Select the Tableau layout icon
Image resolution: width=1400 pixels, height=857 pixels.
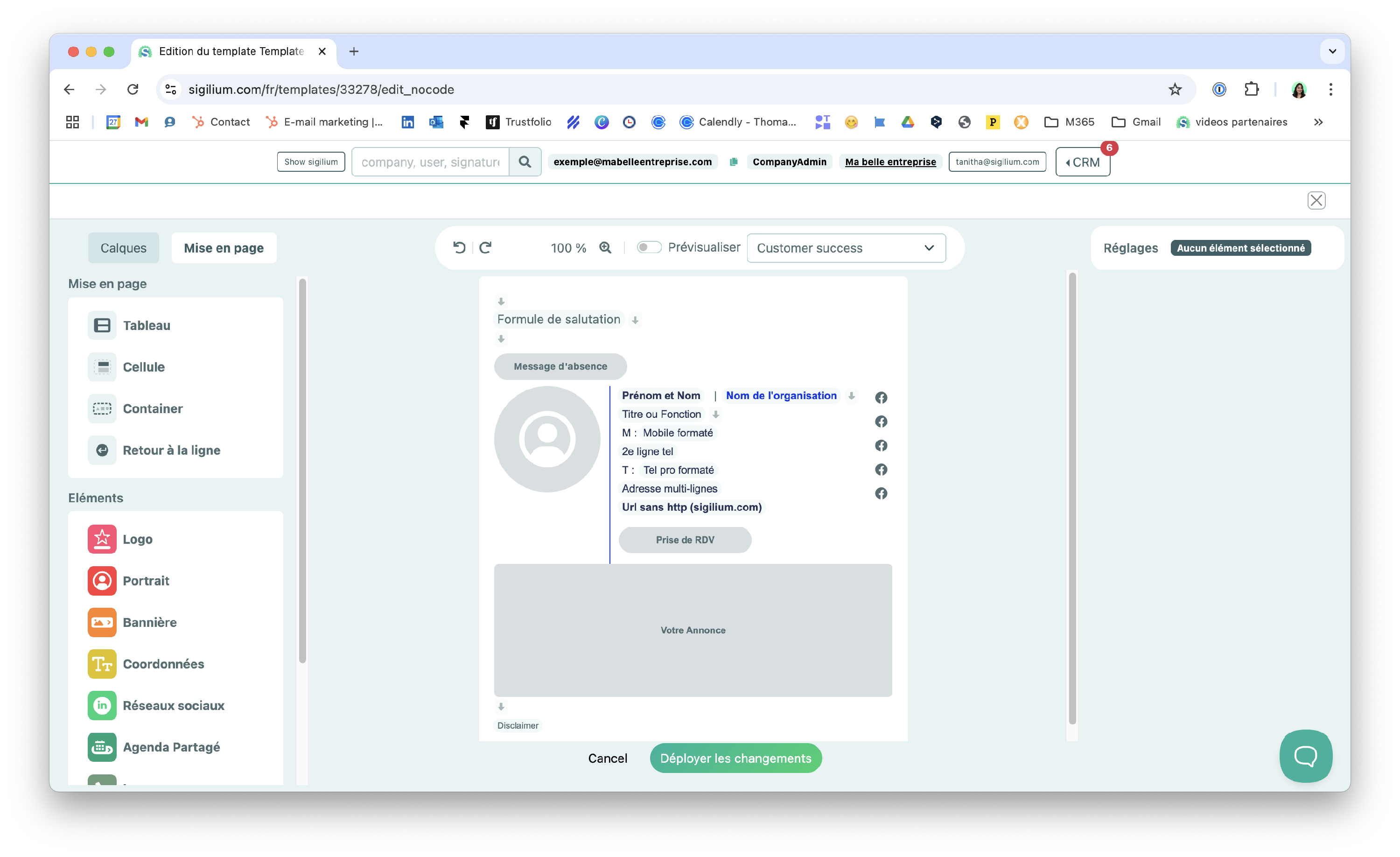tap(102, 325)
